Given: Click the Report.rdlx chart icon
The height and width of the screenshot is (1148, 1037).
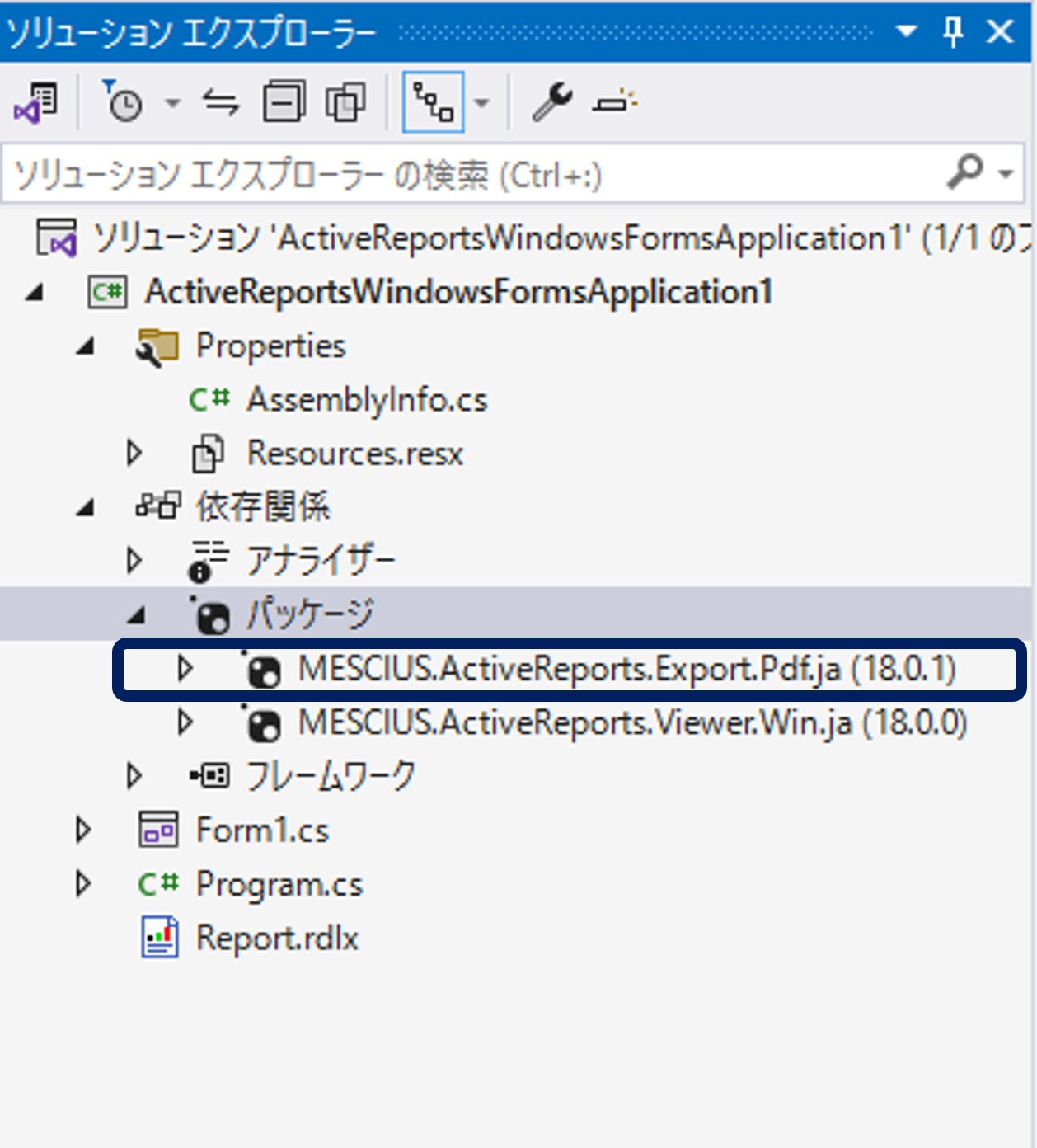Looking at the screenshot, I should click(159, 938).
